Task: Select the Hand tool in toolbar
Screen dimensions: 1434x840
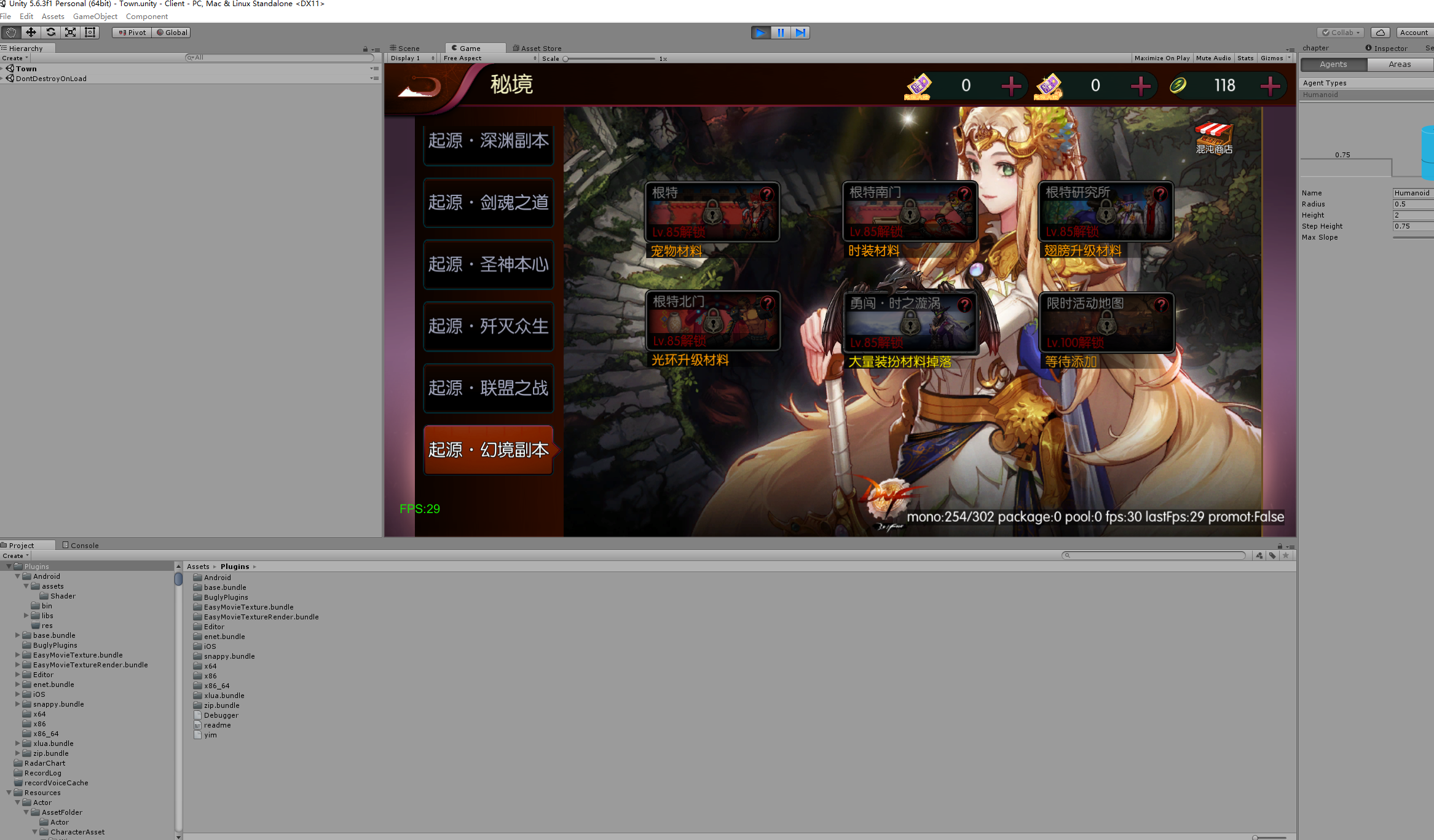Action: point(11,33)
